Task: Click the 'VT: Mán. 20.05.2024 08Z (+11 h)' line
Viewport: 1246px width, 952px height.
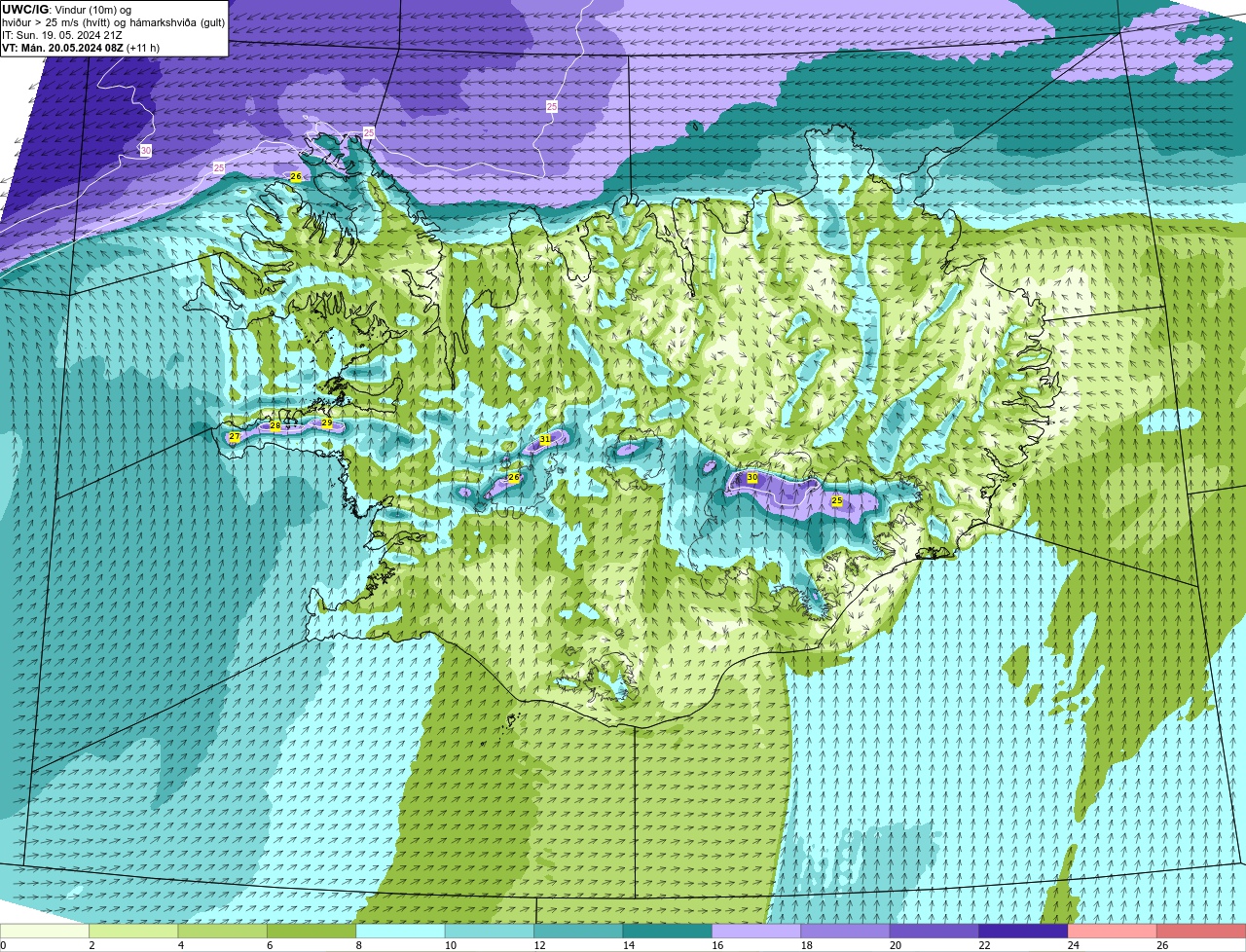Action: coord(81,48)
